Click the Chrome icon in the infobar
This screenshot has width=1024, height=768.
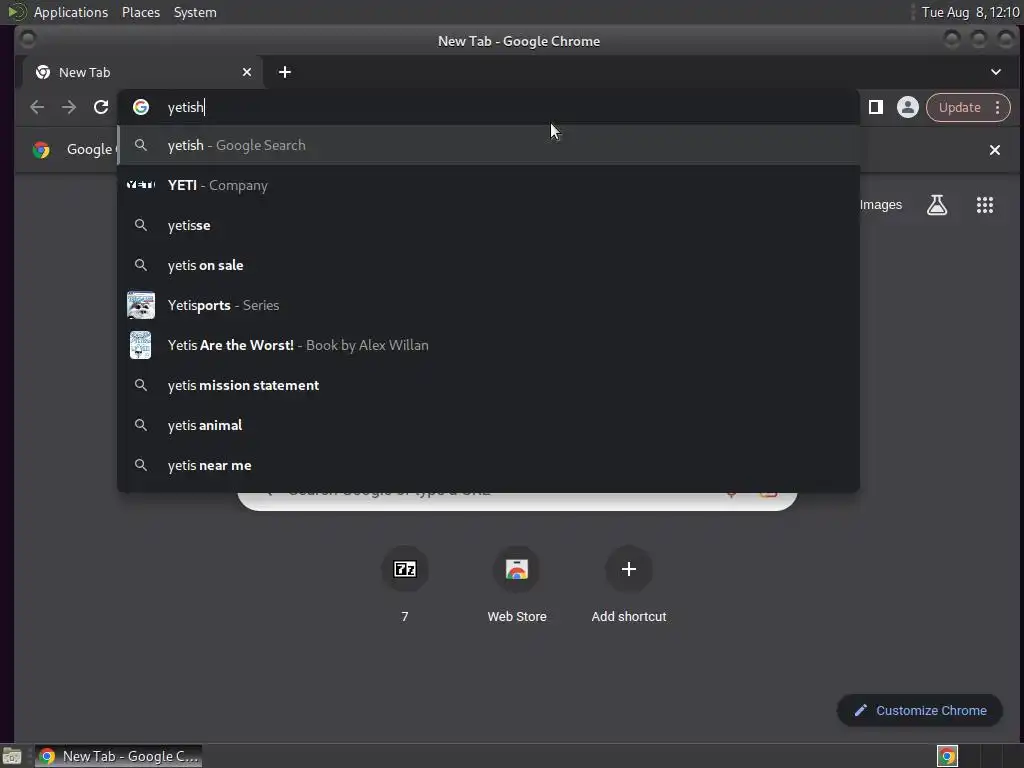click(41, 150)
